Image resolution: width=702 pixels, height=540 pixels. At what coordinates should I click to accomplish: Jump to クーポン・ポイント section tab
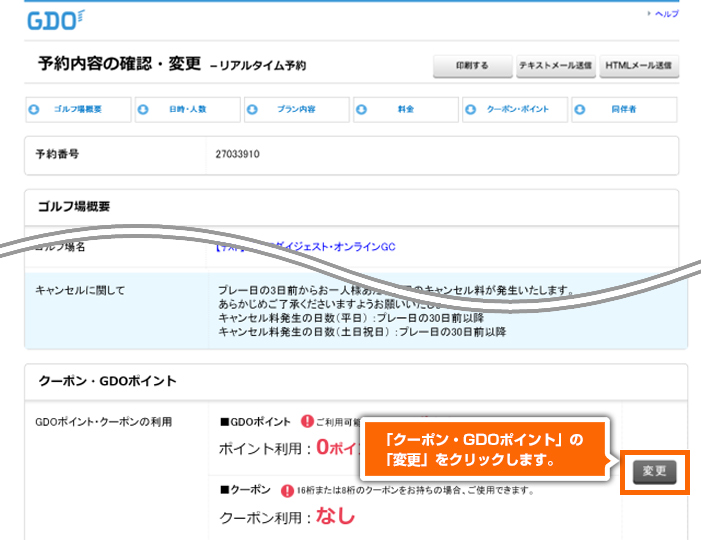point(515,109)
